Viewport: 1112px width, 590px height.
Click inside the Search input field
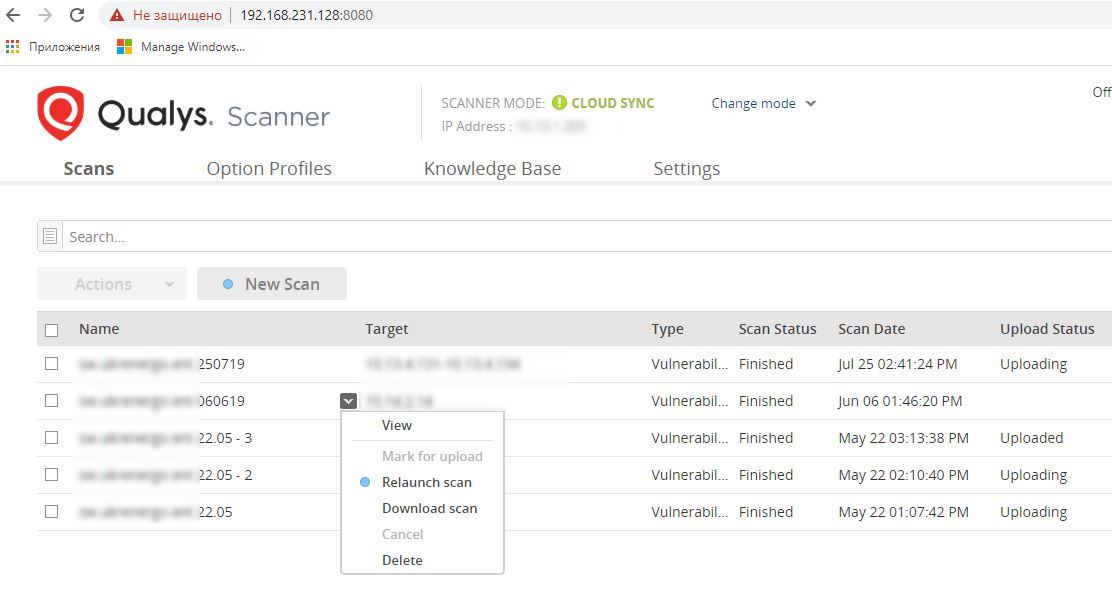(200, 236)
